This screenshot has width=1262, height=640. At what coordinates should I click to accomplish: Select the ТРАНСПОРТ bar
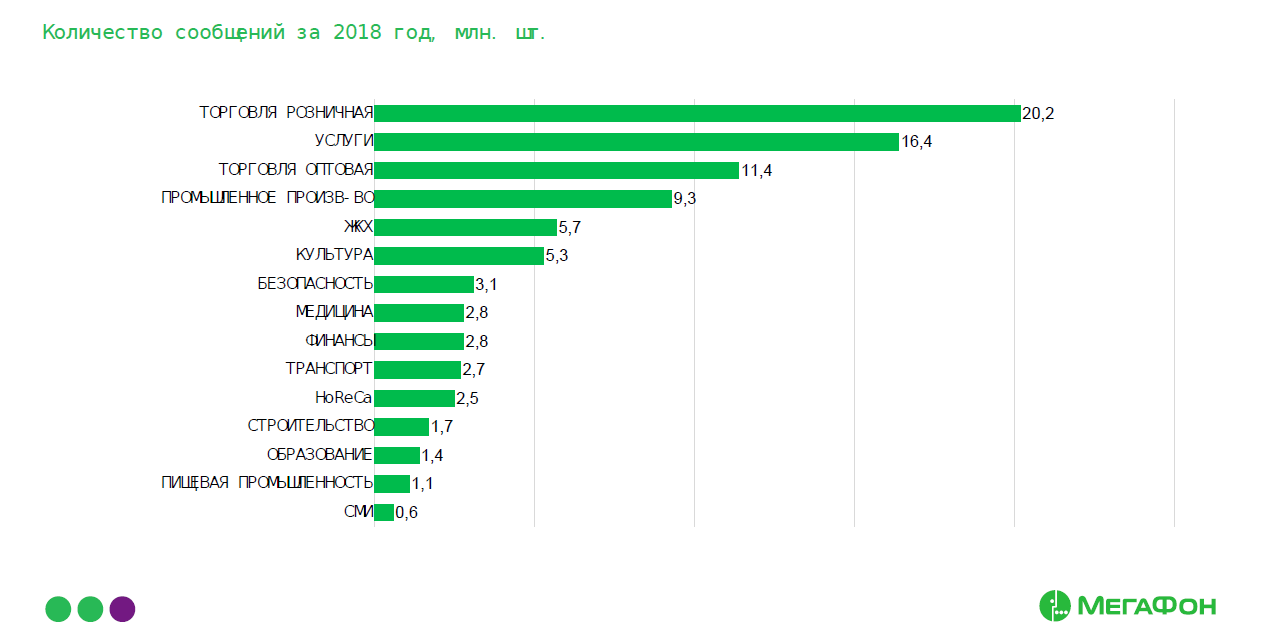[417, 370]
